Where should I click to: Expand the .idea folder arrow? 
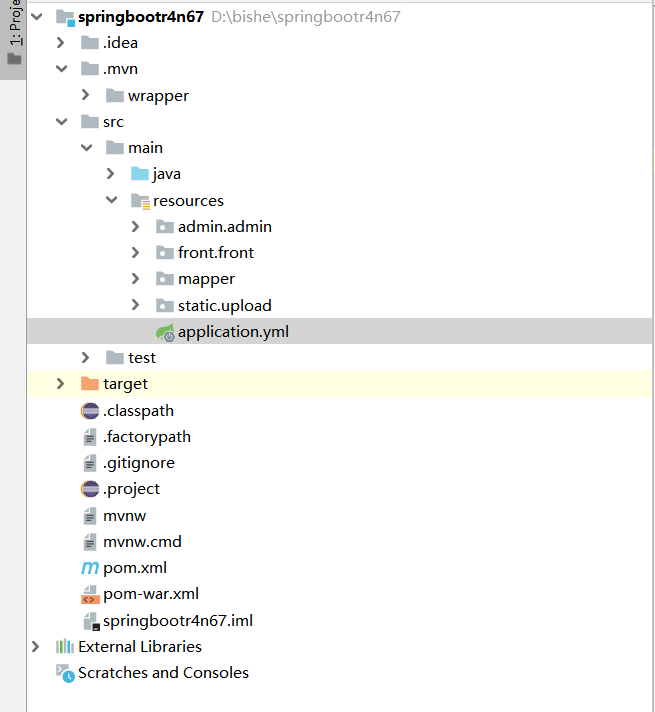[61, 43]
